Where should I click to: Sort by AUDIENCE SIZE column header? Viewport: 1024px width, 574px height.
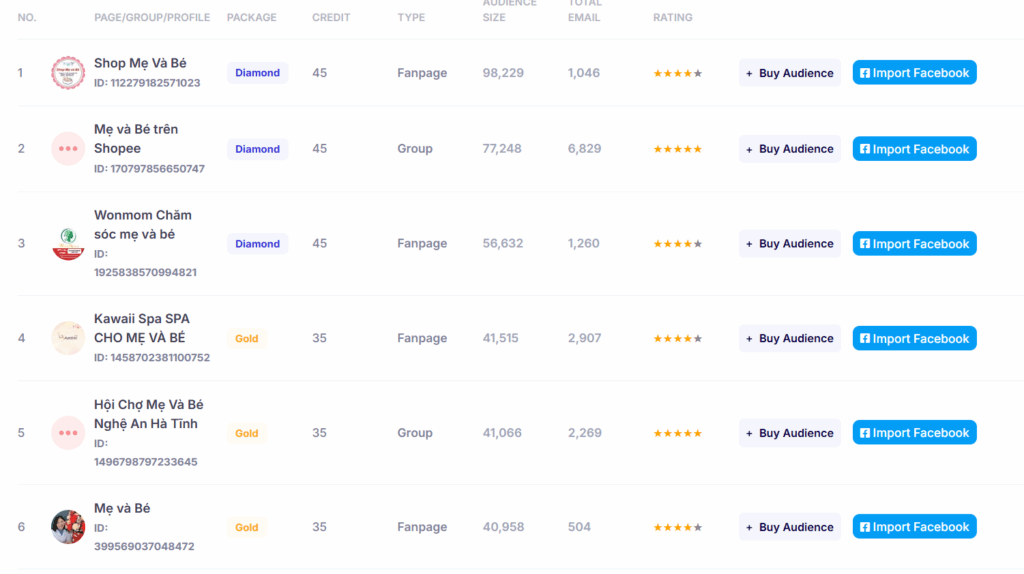coord(509,10)
